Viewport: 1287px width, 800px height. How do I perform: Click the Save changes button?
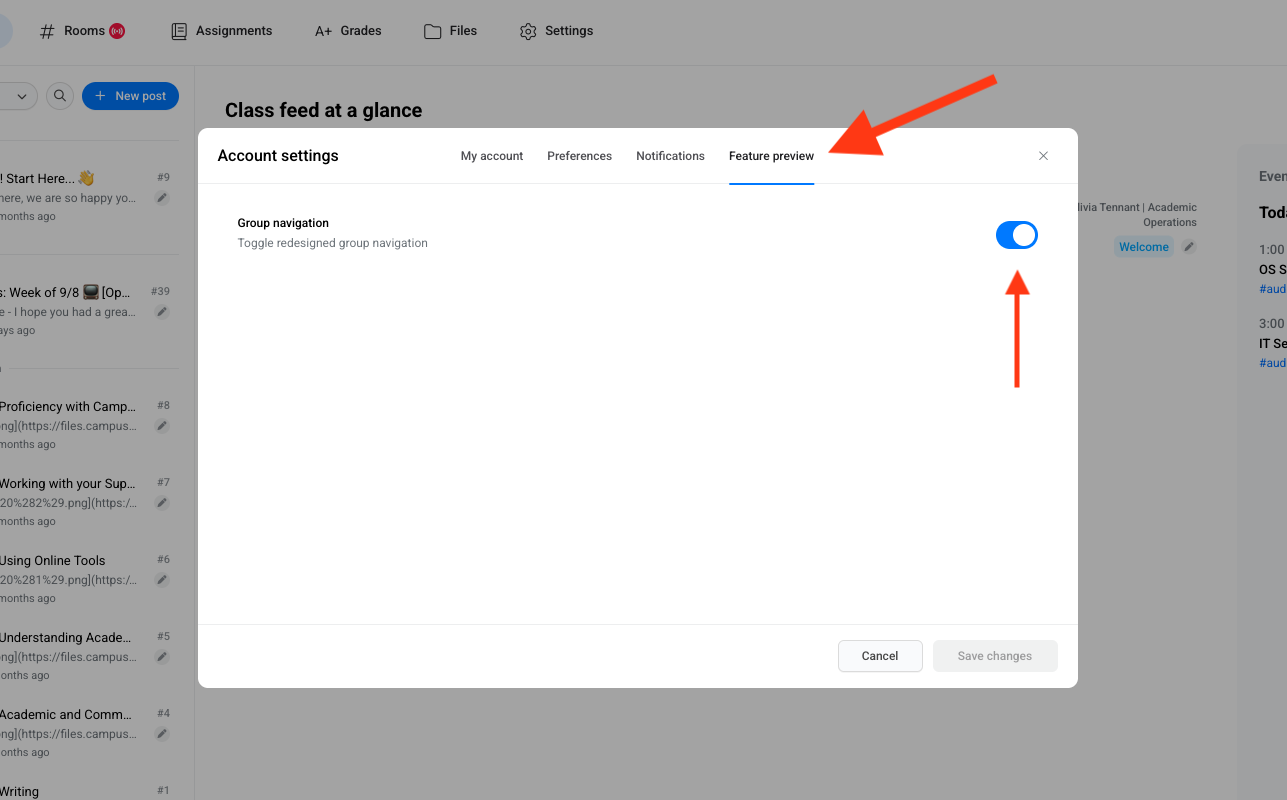click(994, 656)
